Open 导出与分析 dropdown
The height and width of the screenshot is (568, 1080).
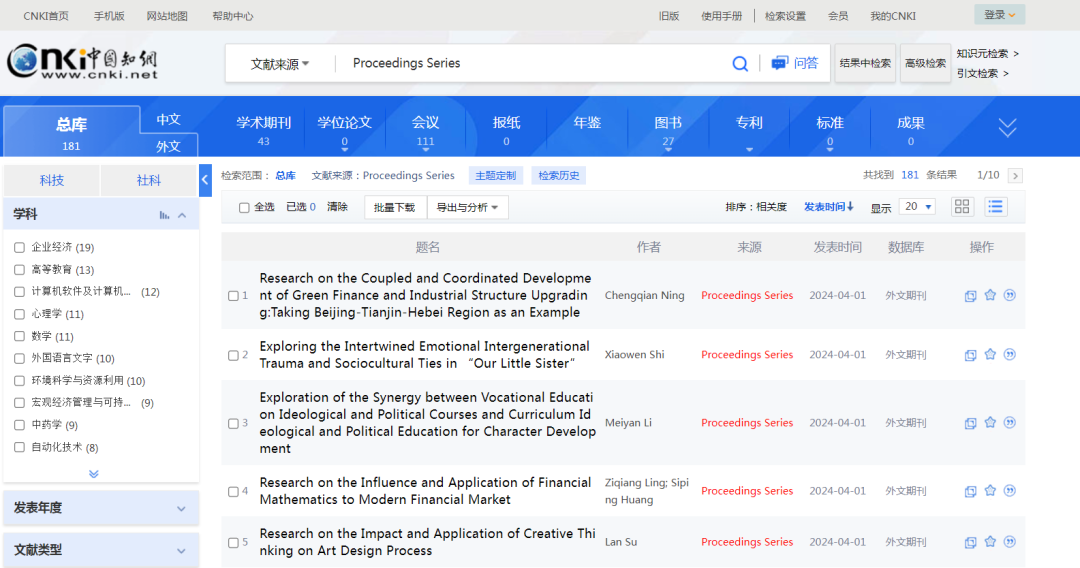(467, 207)
